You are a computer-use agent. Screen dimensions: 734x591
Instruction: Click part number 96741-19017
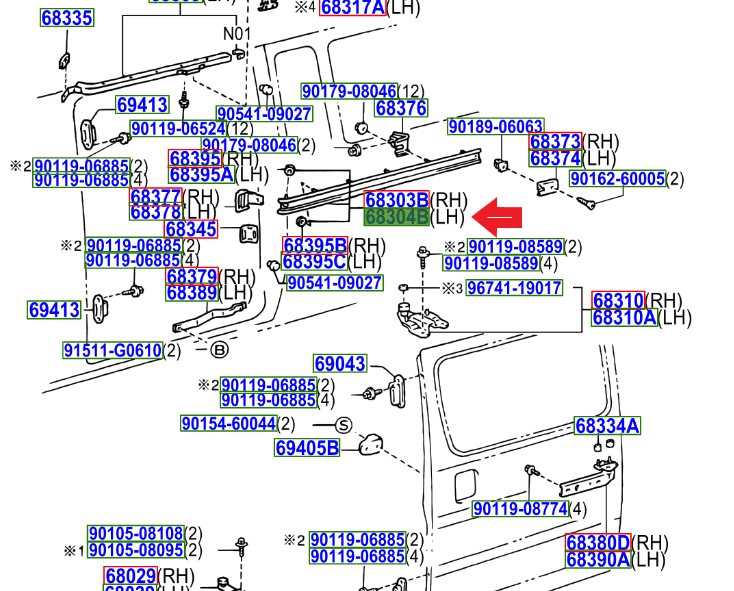[514, 288]
